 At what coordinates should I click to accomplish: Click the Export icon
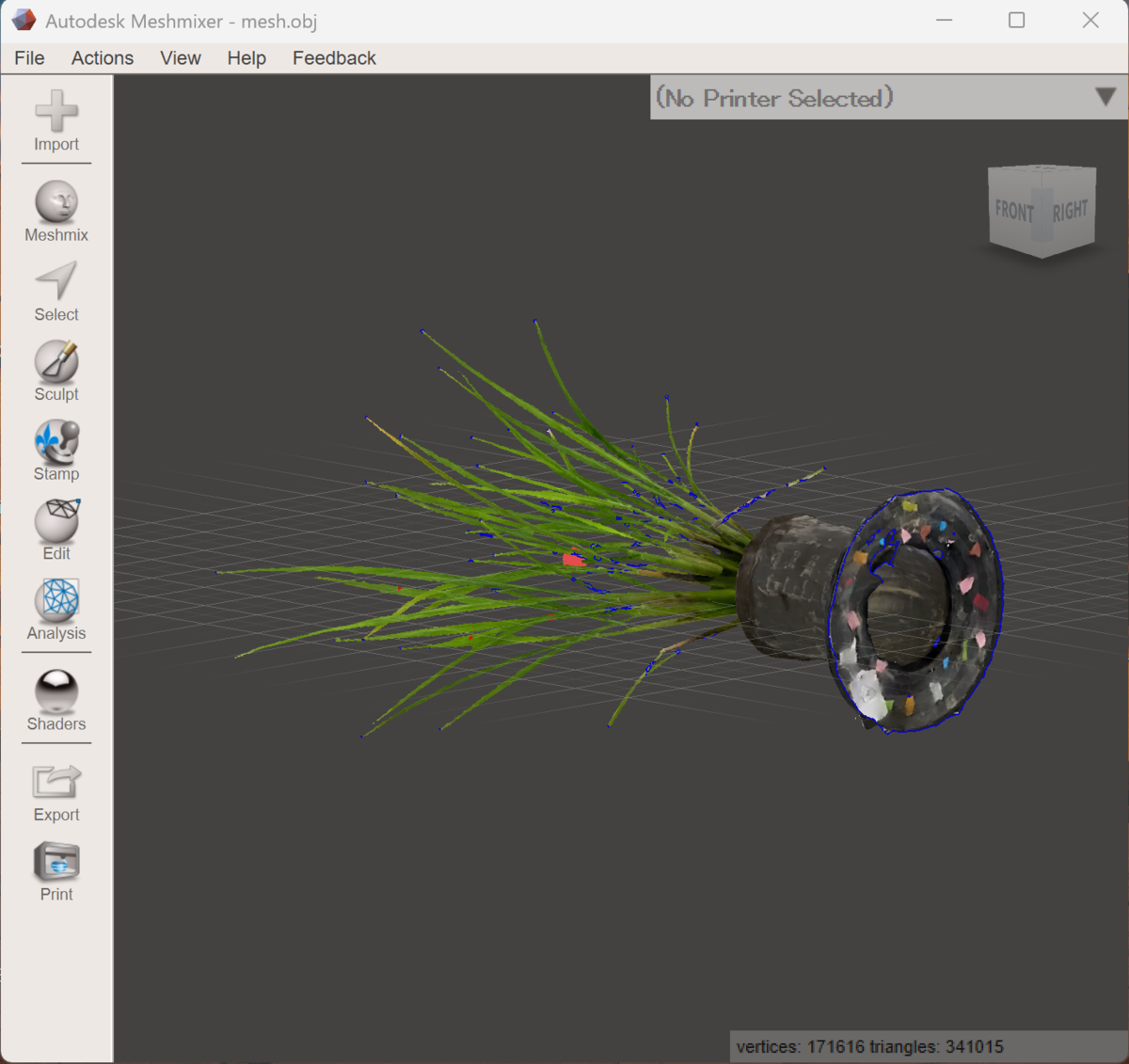pyautogui.click(x=56, y=782)
